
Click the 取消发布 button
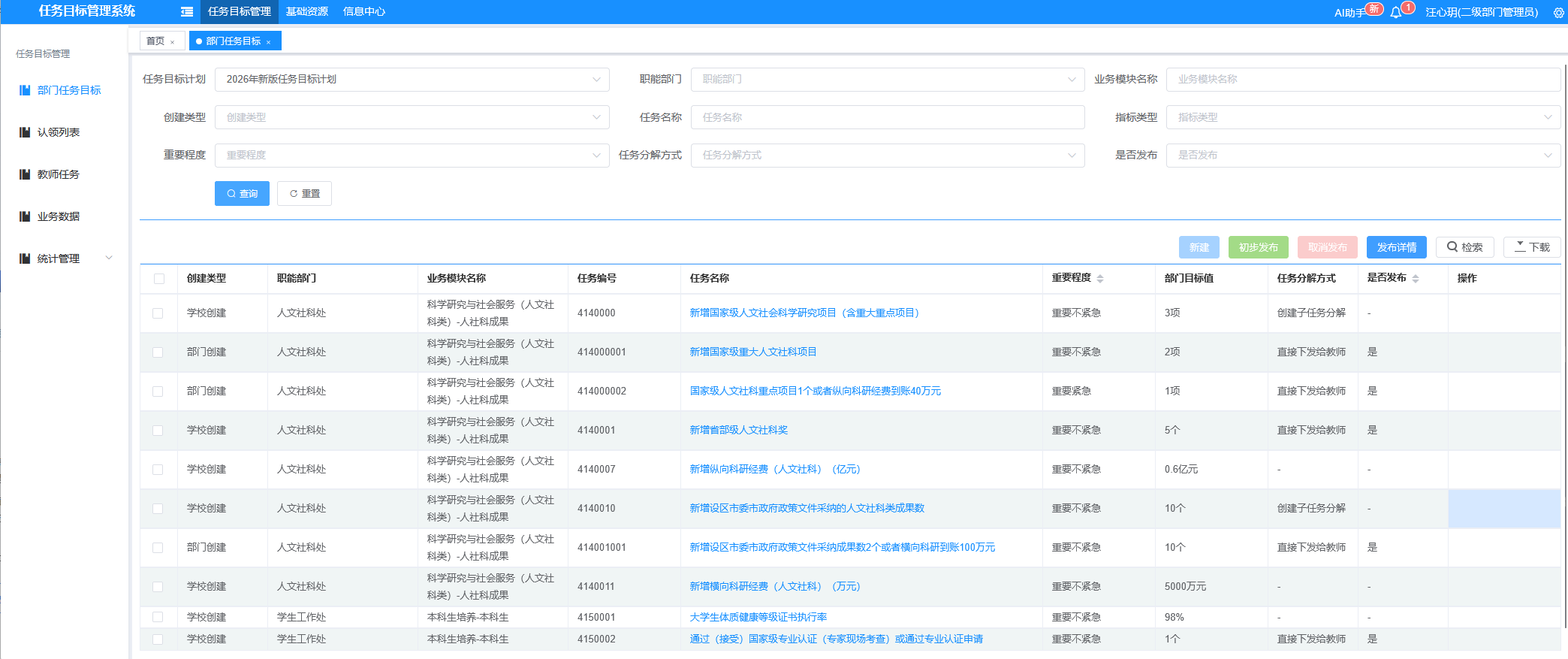click(1328, 247)
